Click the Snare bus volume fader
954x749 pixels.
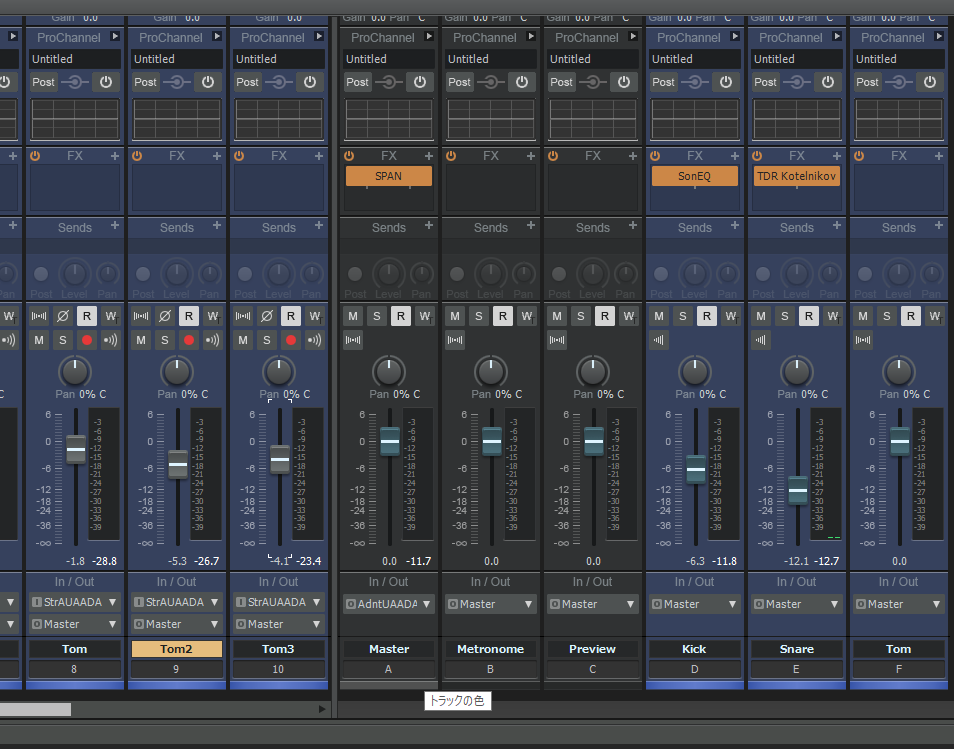pos(798,490)
